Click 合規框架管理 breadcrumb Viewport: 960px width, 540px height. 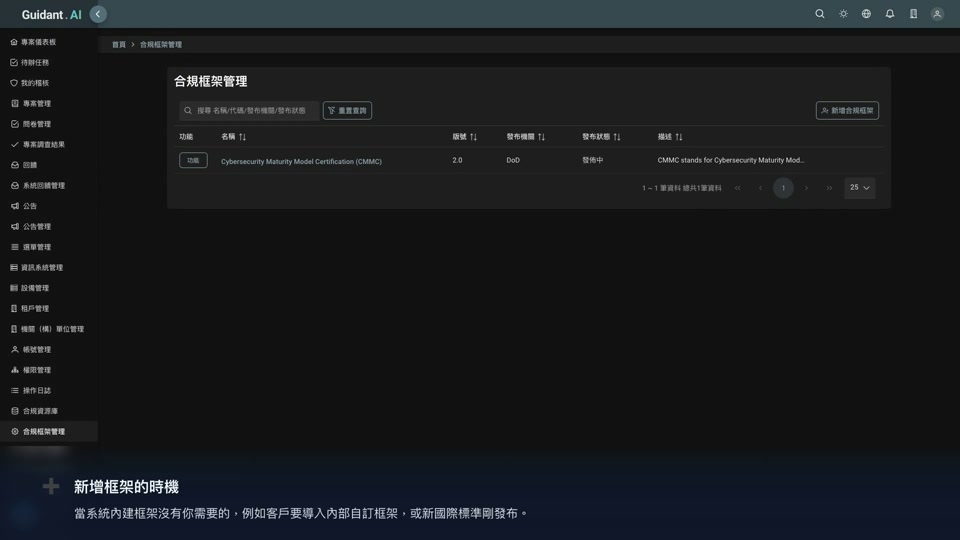[x=160, y=45]
